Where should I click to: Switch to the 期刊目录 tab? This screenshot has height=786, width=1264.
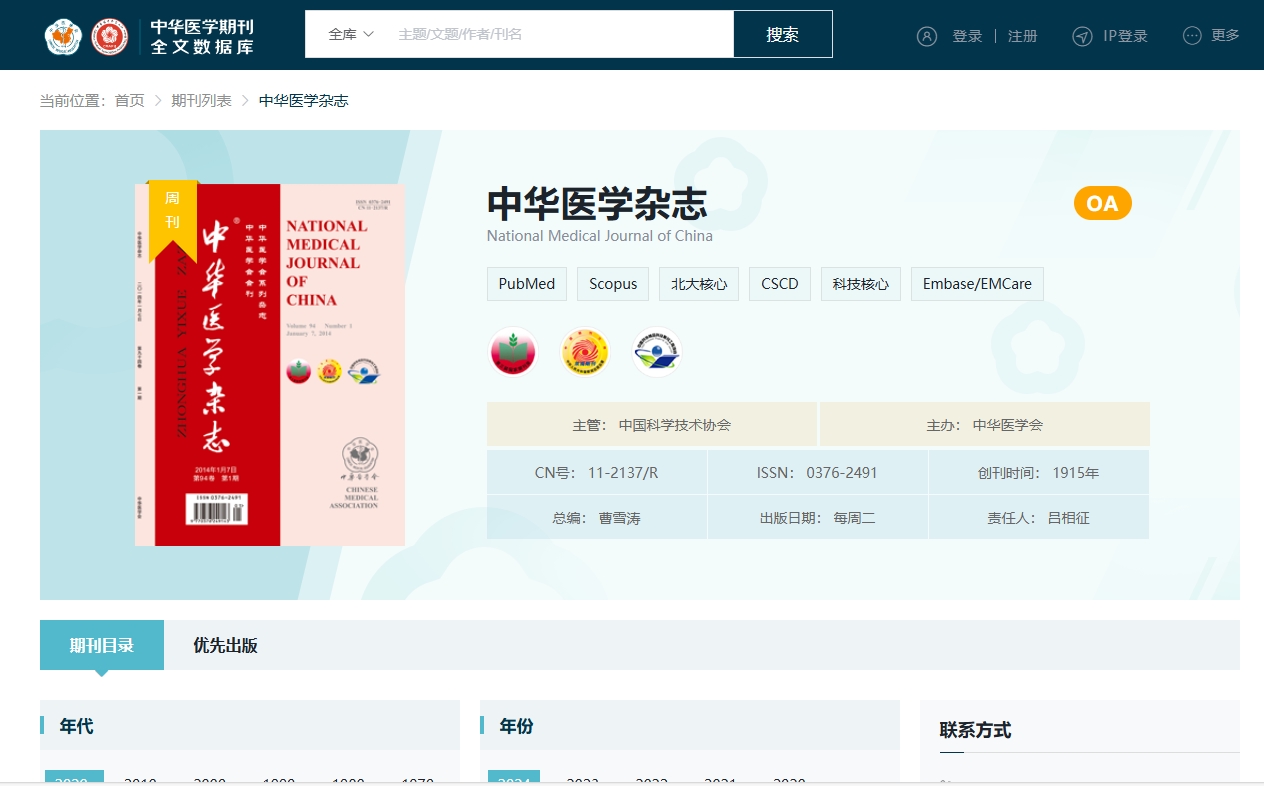coord(102,645)
